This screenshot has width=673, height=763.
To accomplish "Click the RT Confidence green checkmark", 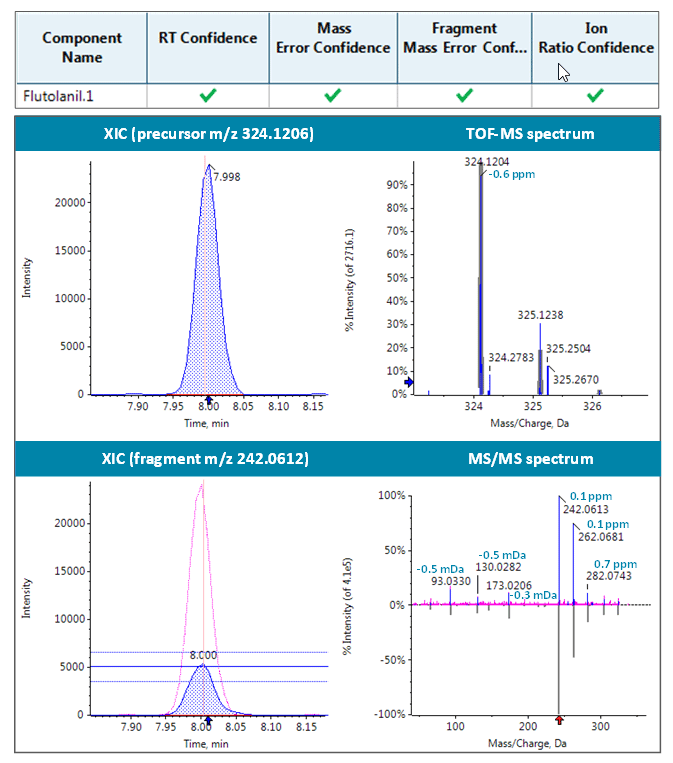I will pyautogui.click(x=207, y=96).
